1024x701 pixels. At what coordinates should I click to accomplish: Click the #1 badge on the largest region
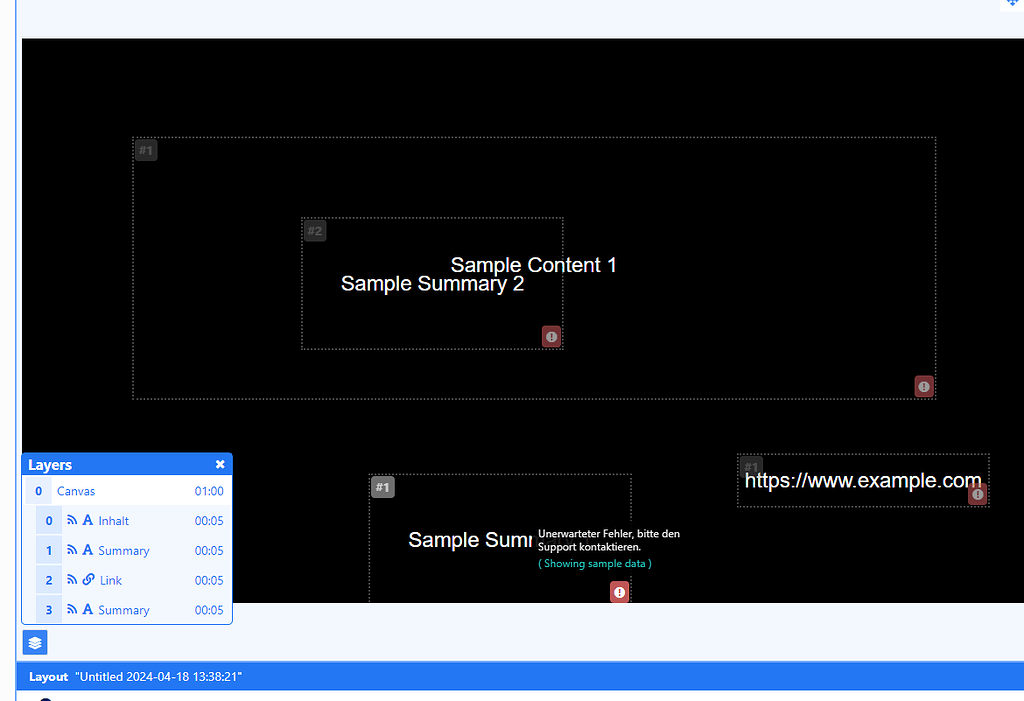pos(146,150)
